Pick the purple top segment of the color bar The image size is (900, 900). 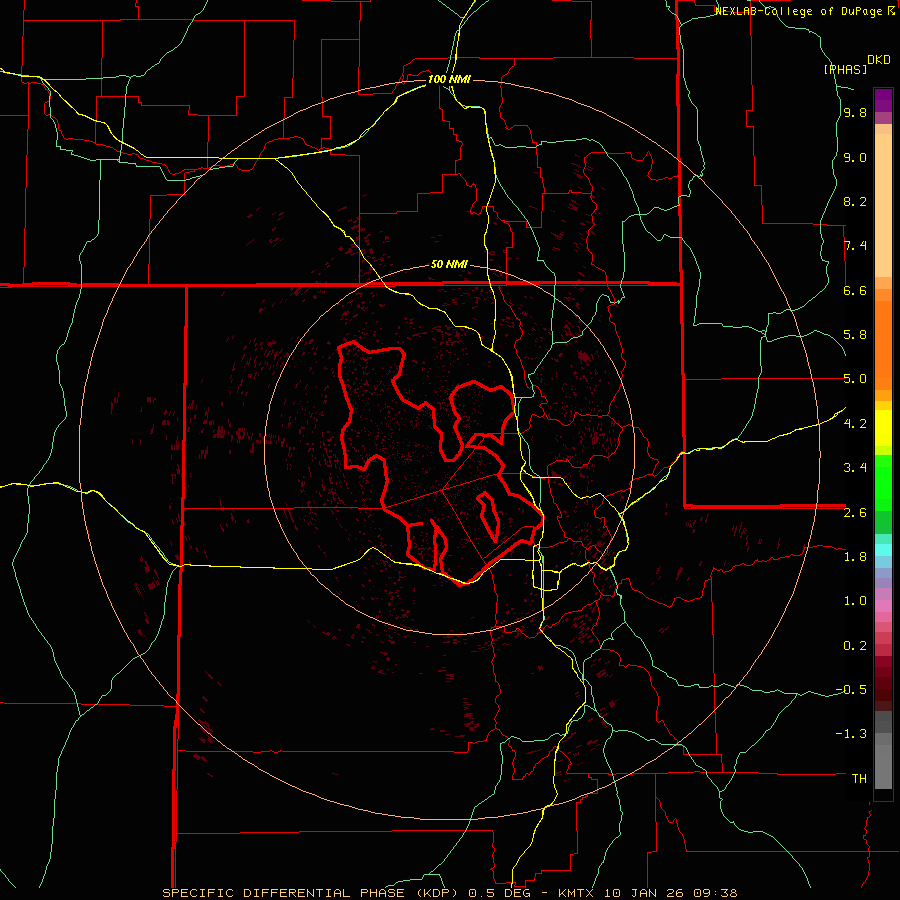(x=883, y=100)
